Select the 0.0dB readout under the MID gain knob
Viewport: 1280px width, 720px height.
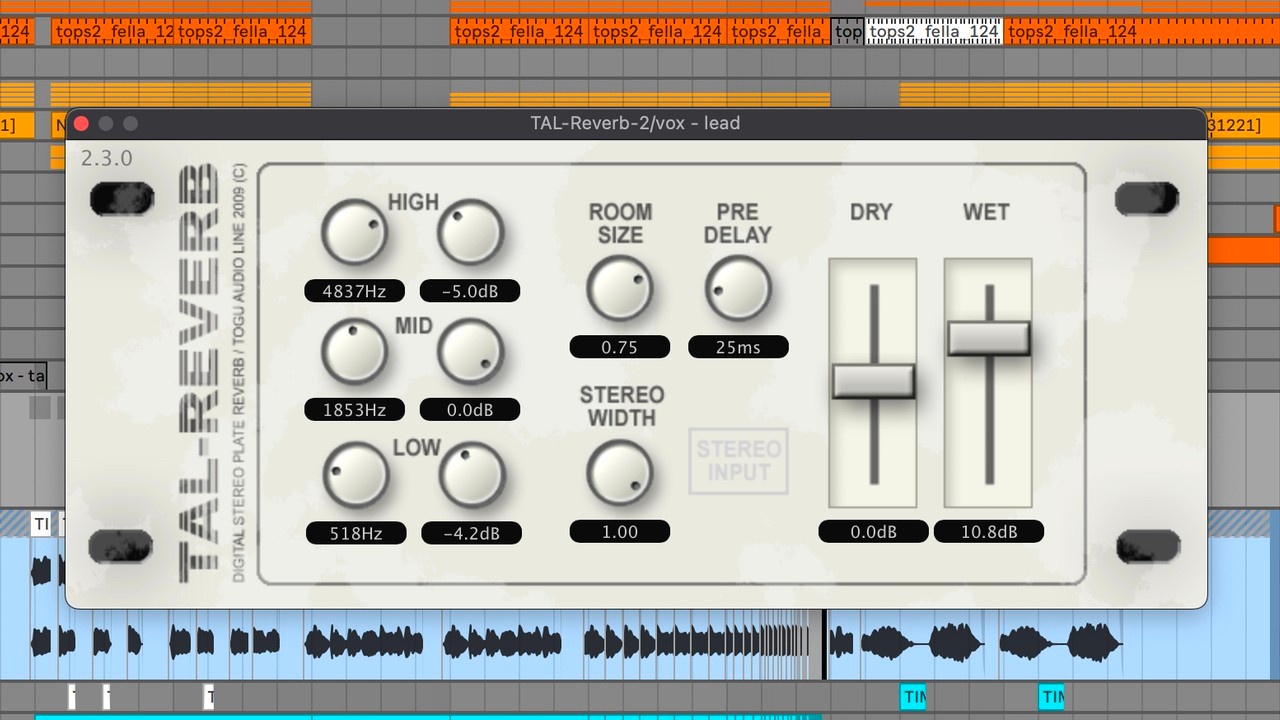pos(470,409)
